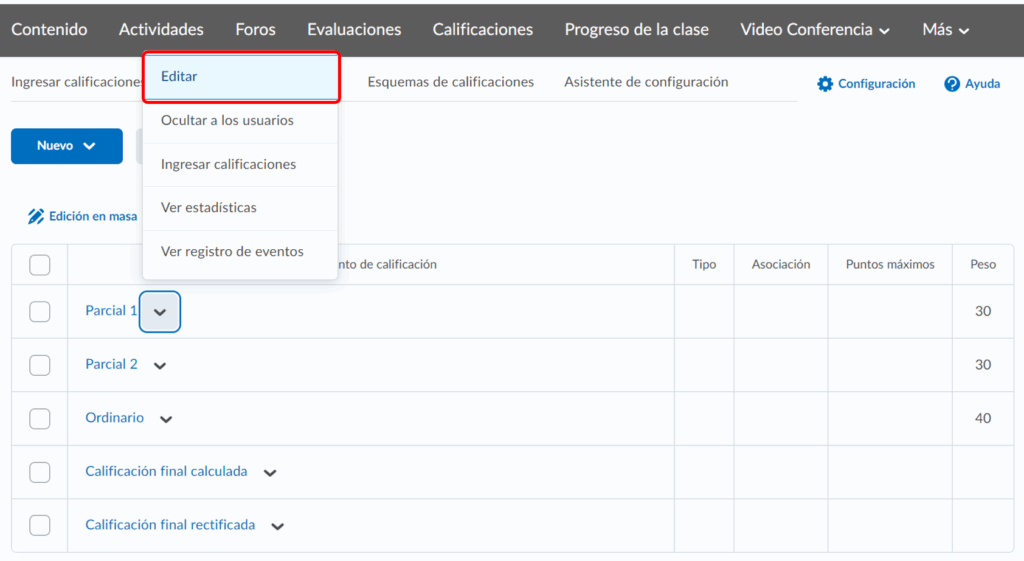Image resolution: width=1024 pixels, height=561 pixels.
Task: Open the Parcial 1 grade item link
Action: coord(111,311)
